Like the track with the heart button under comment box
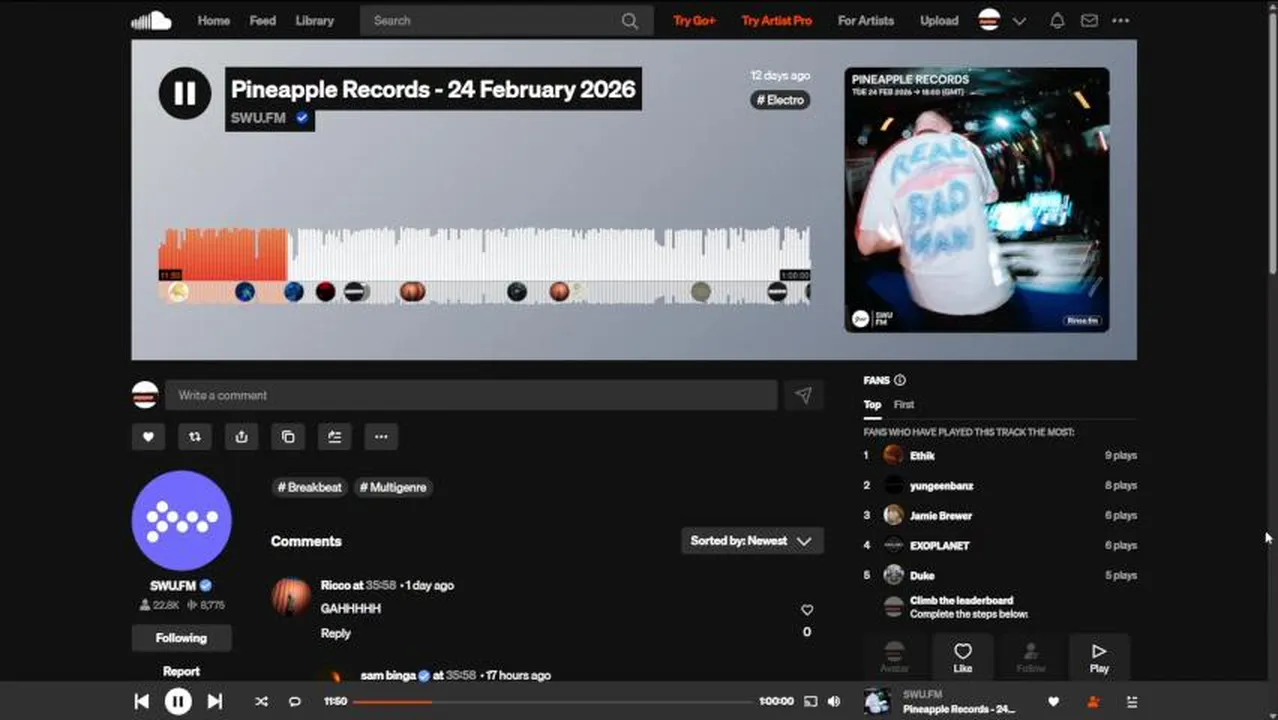This screenshot has width=1278, height=720. [148, 437]
